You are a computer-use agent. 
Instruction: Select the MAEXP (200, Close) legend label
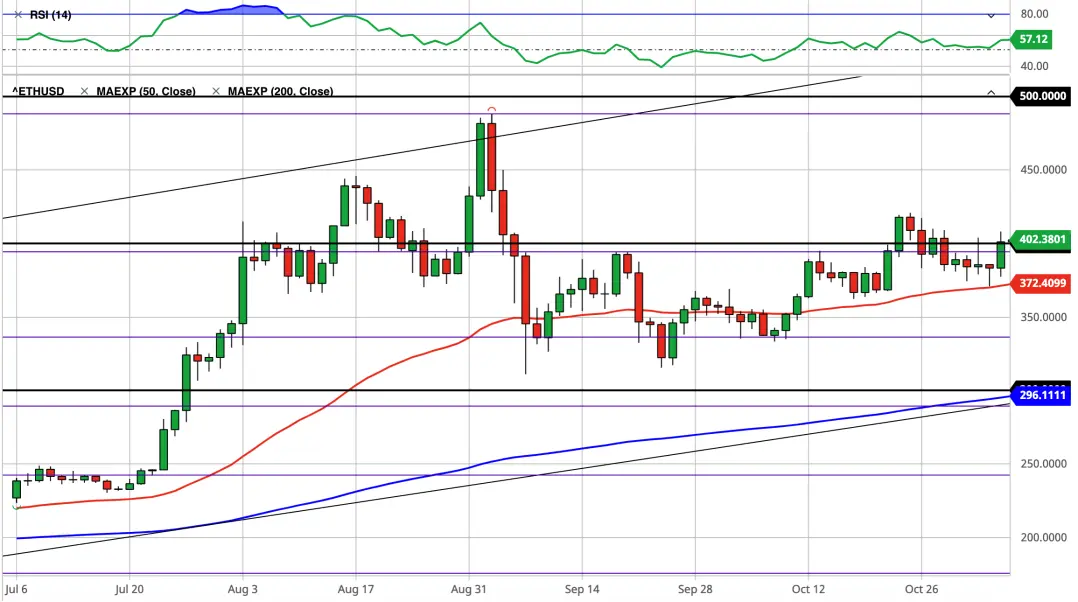(x=280, y=91)
